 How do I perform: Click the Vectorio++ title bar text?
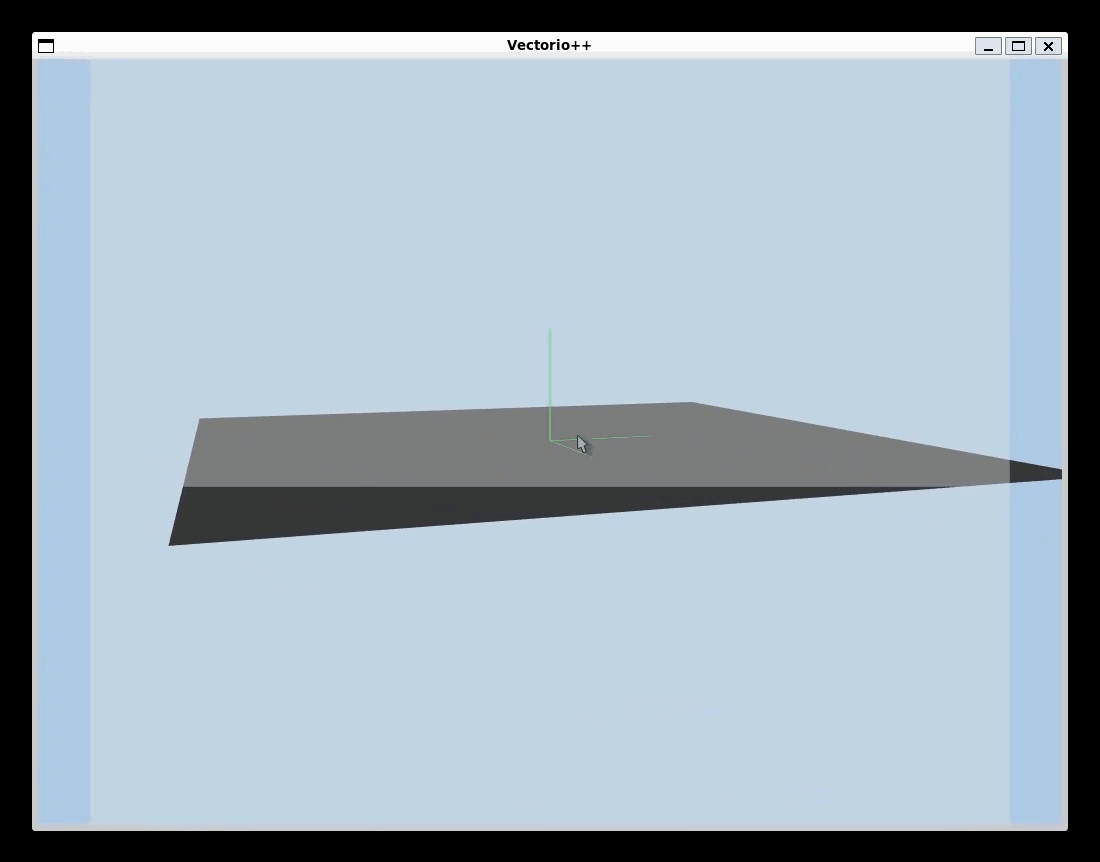coord(549,44)
